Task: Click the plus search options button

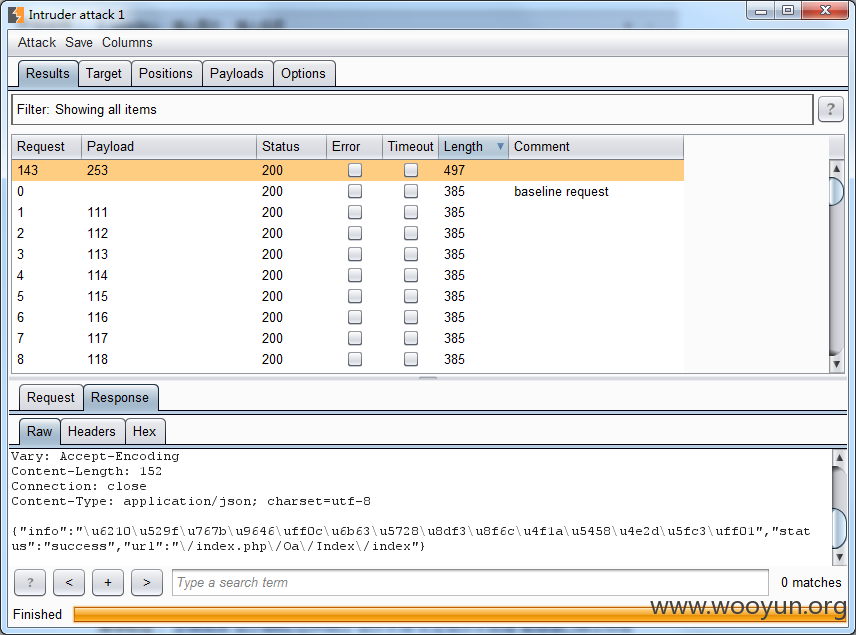Action: [x=108, y=583]
